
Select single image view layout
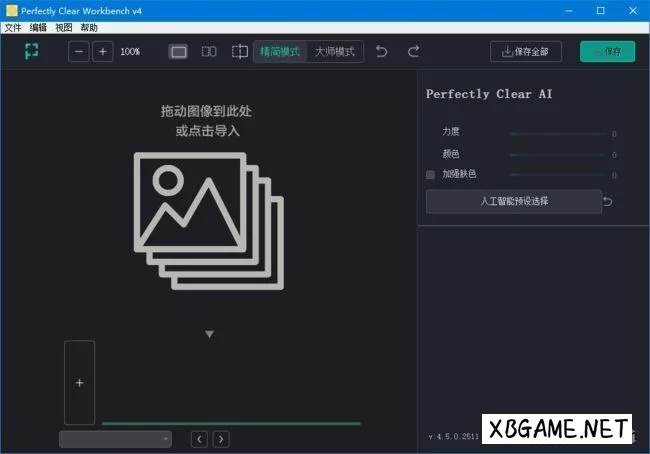coord(178,51)
